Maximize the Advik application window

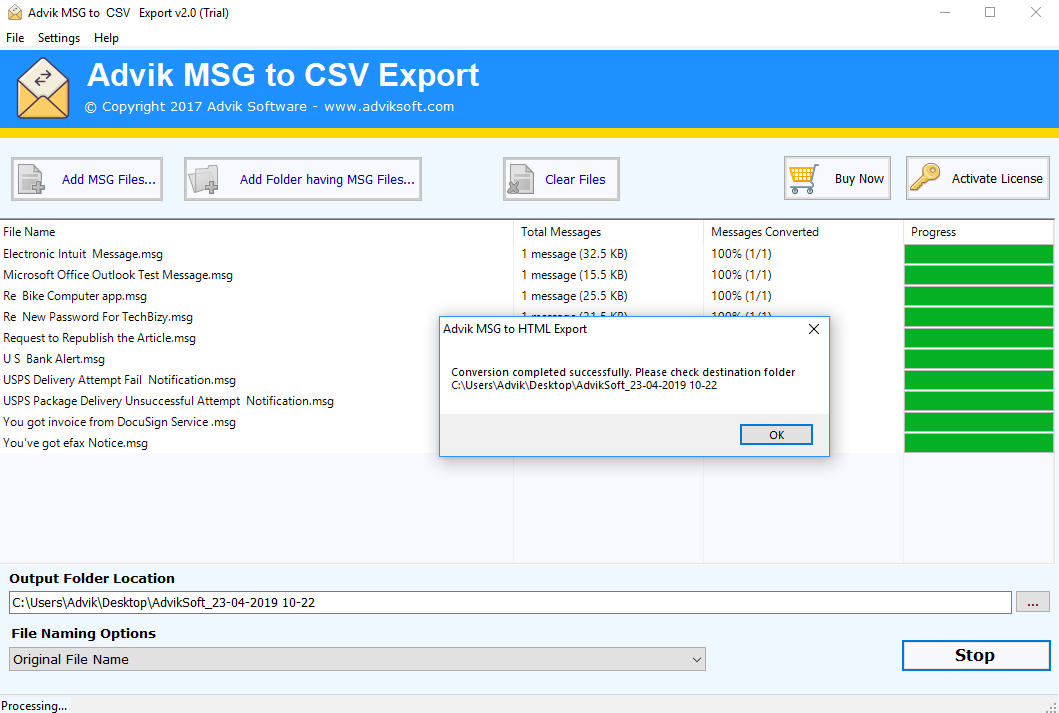tap(990, 13)
